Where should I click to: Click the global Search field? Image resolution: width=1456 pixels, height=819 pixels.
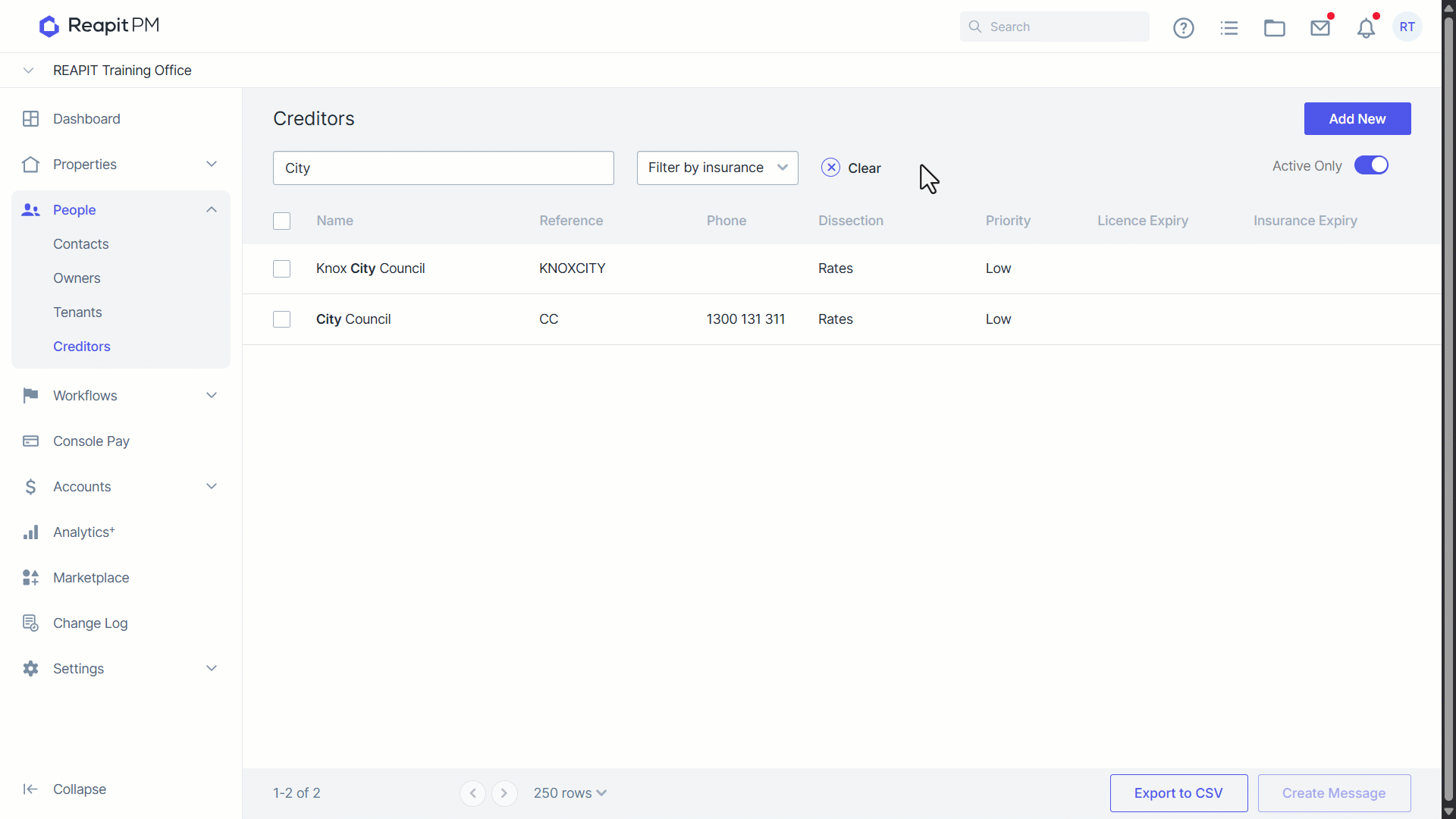tap(1054, 27)
